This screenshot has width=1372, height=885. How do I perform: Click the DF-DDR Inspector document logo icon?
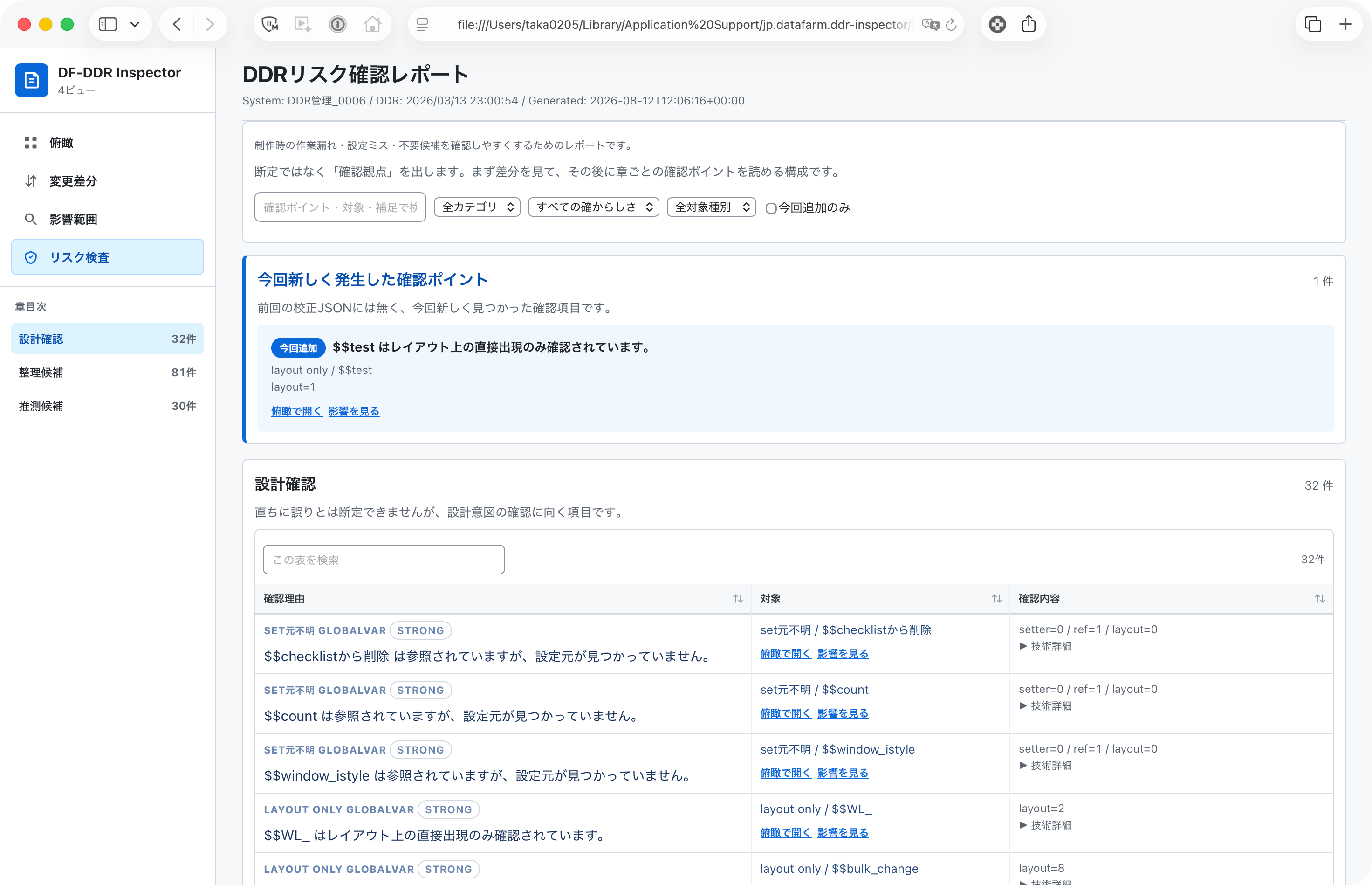click(x=32, y=80)
